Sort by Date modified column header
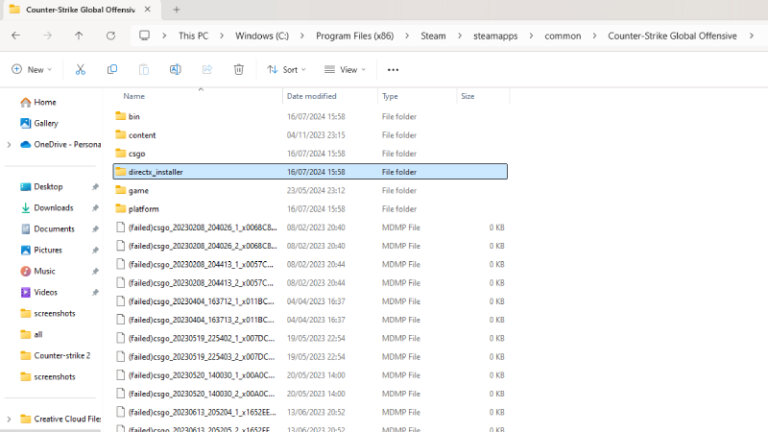Screen dimensions: 768x432 (x=312, y=96)
